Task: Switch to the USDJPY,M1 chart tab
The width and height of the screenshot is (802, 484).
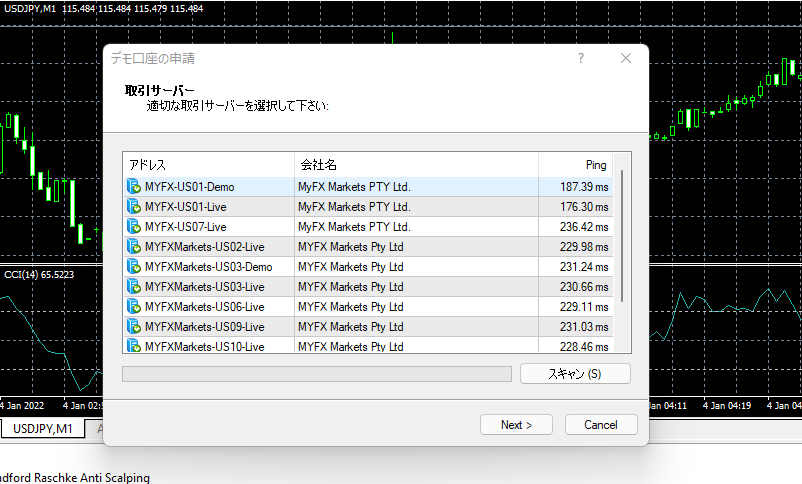Action: pyautogui.click(x=43, y=428)
